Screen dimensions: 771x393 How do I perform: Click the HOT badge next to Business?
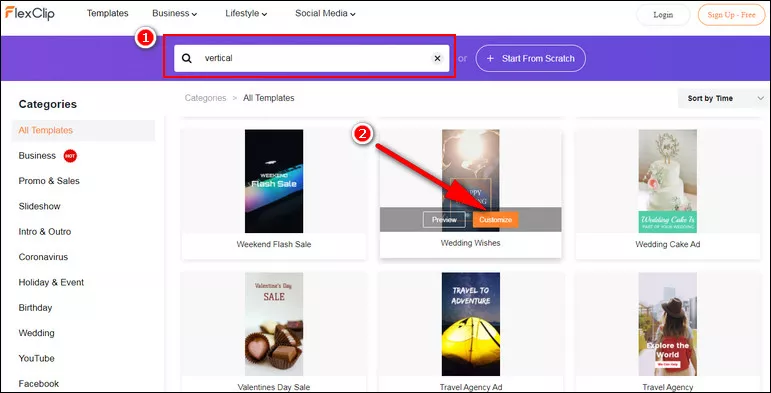(x=70, y=156)
